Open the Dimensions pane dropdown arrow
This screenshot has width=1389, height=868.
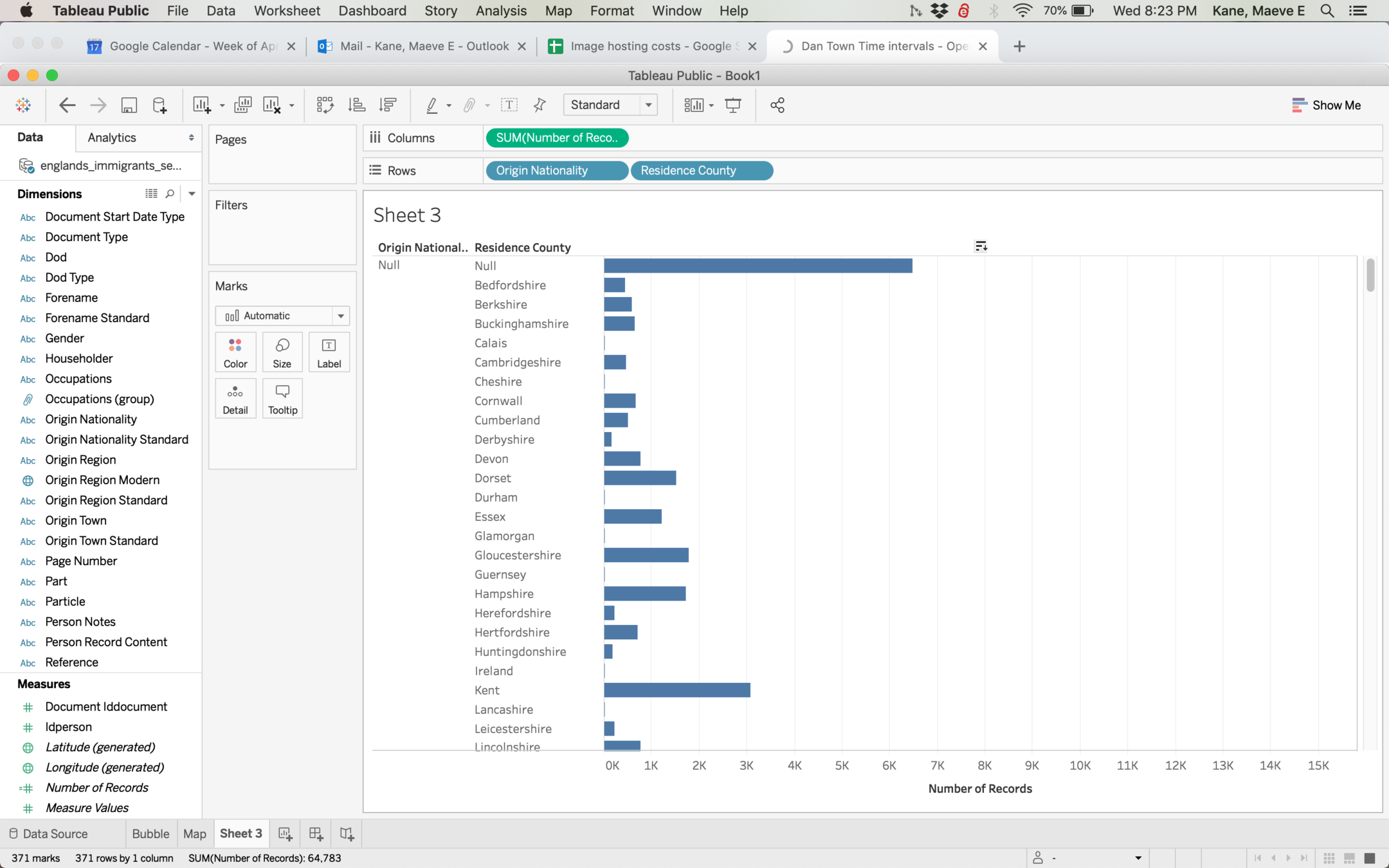tap(192, 194)
